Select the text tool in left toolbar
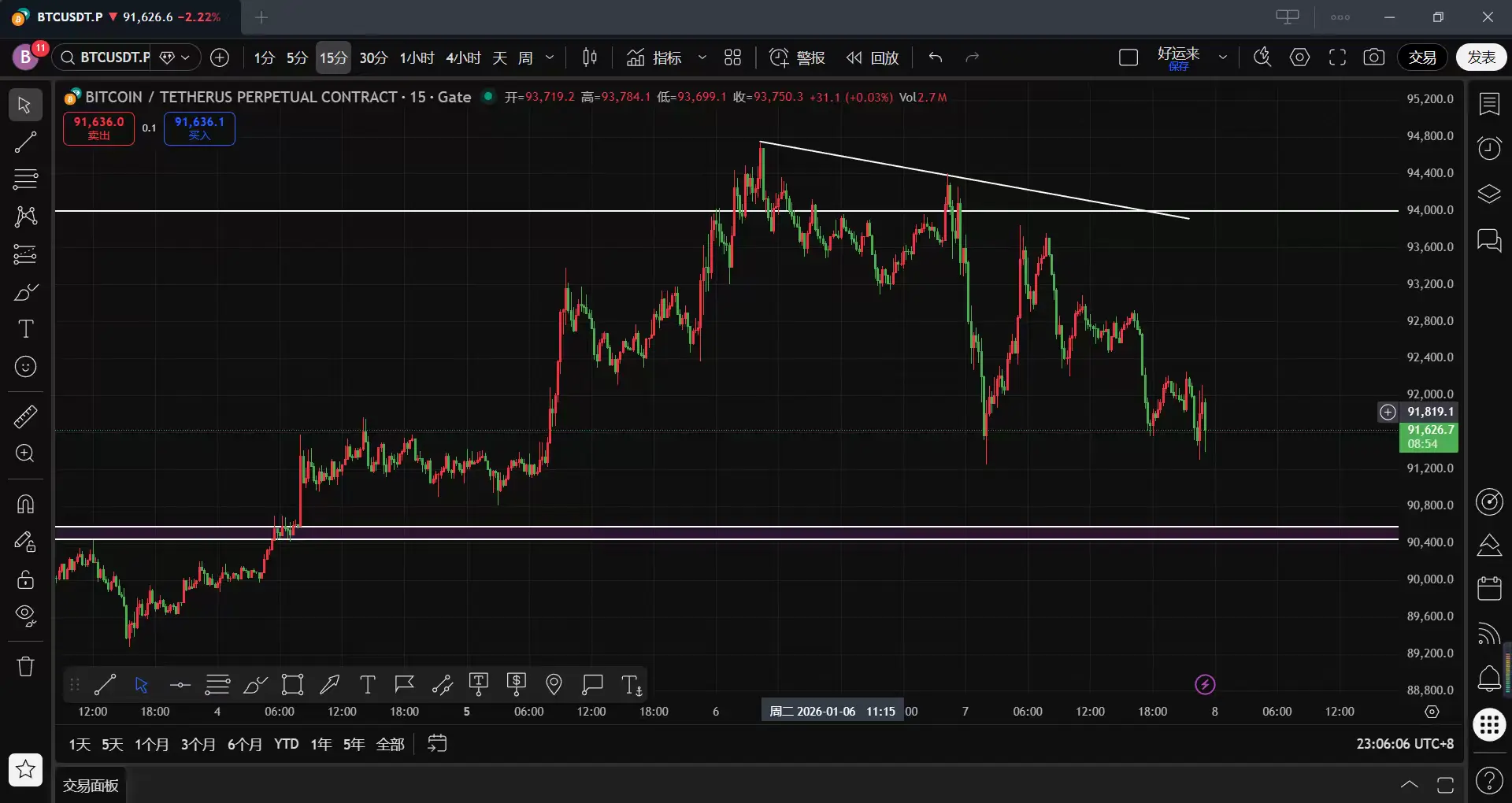1512x803 pixels. [25, 329]
